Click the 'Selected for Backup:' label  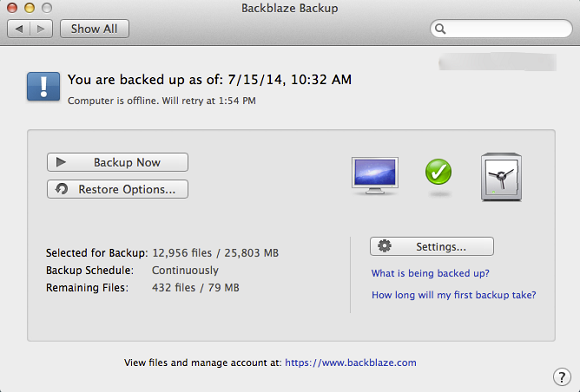[x=97, y=253]
